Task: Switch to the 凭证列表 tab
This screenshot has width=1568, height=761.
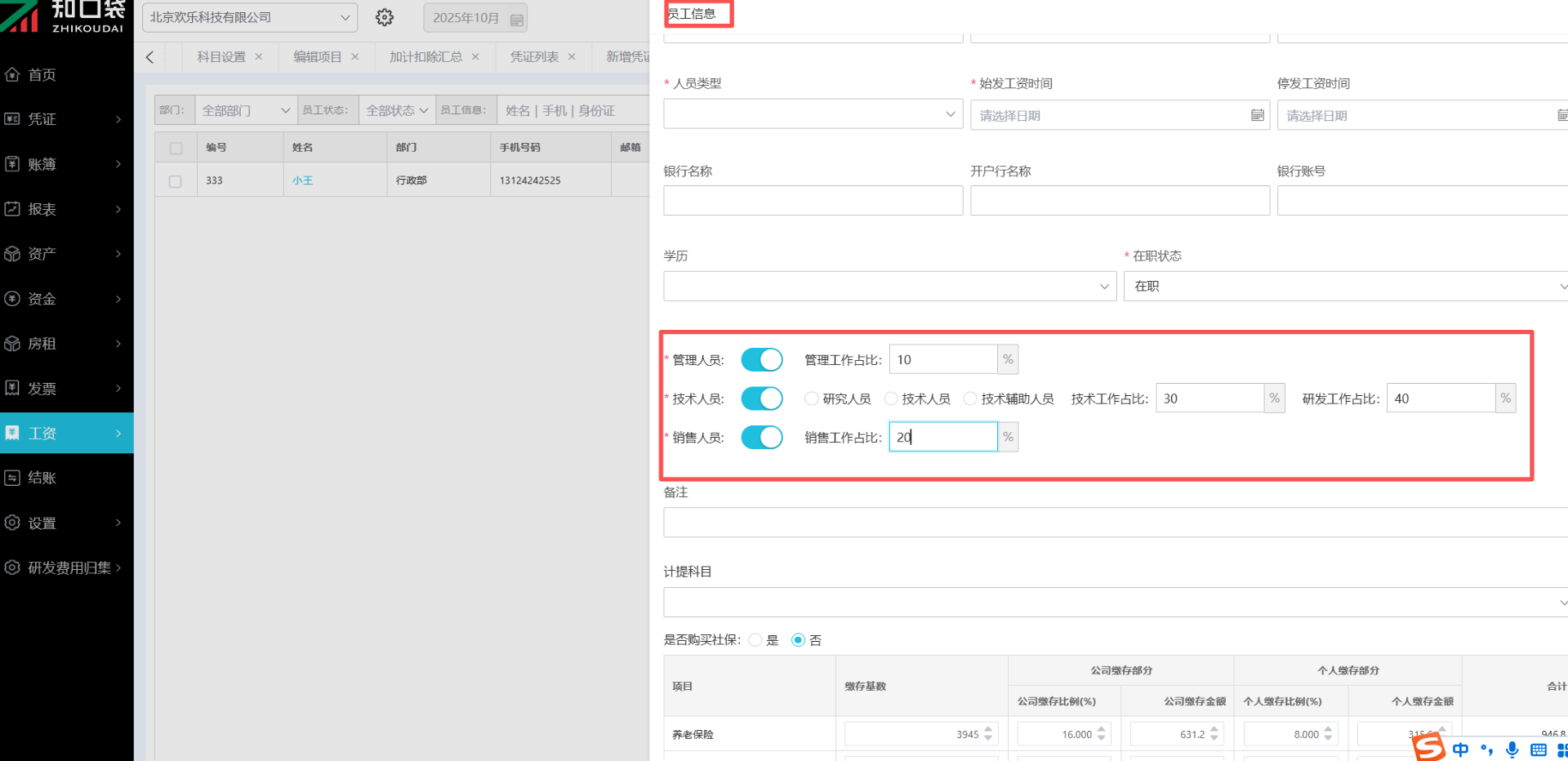Action: click(x=534, y=57)
